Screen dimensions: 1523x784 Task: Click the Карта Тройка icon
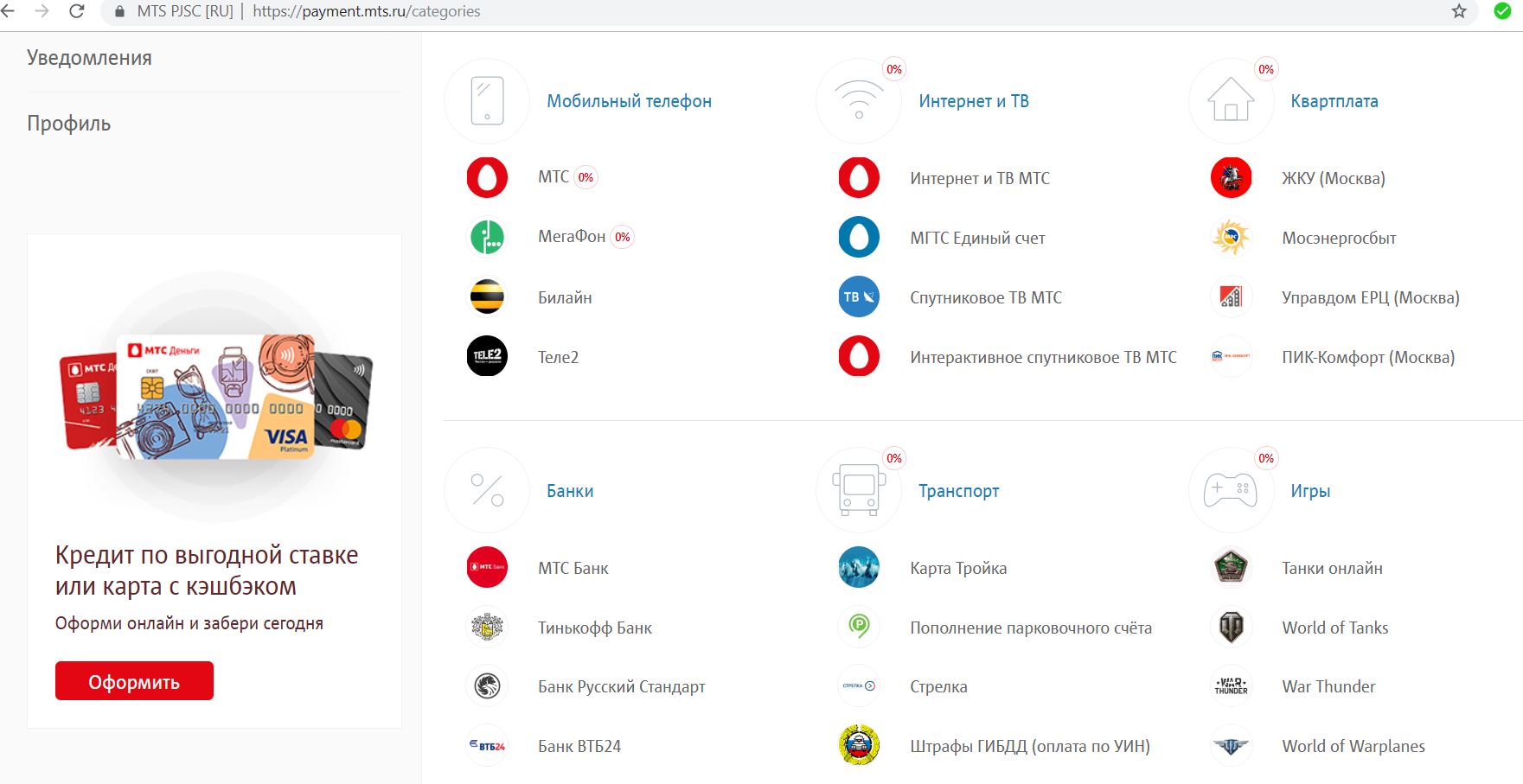tap(859, 567)
